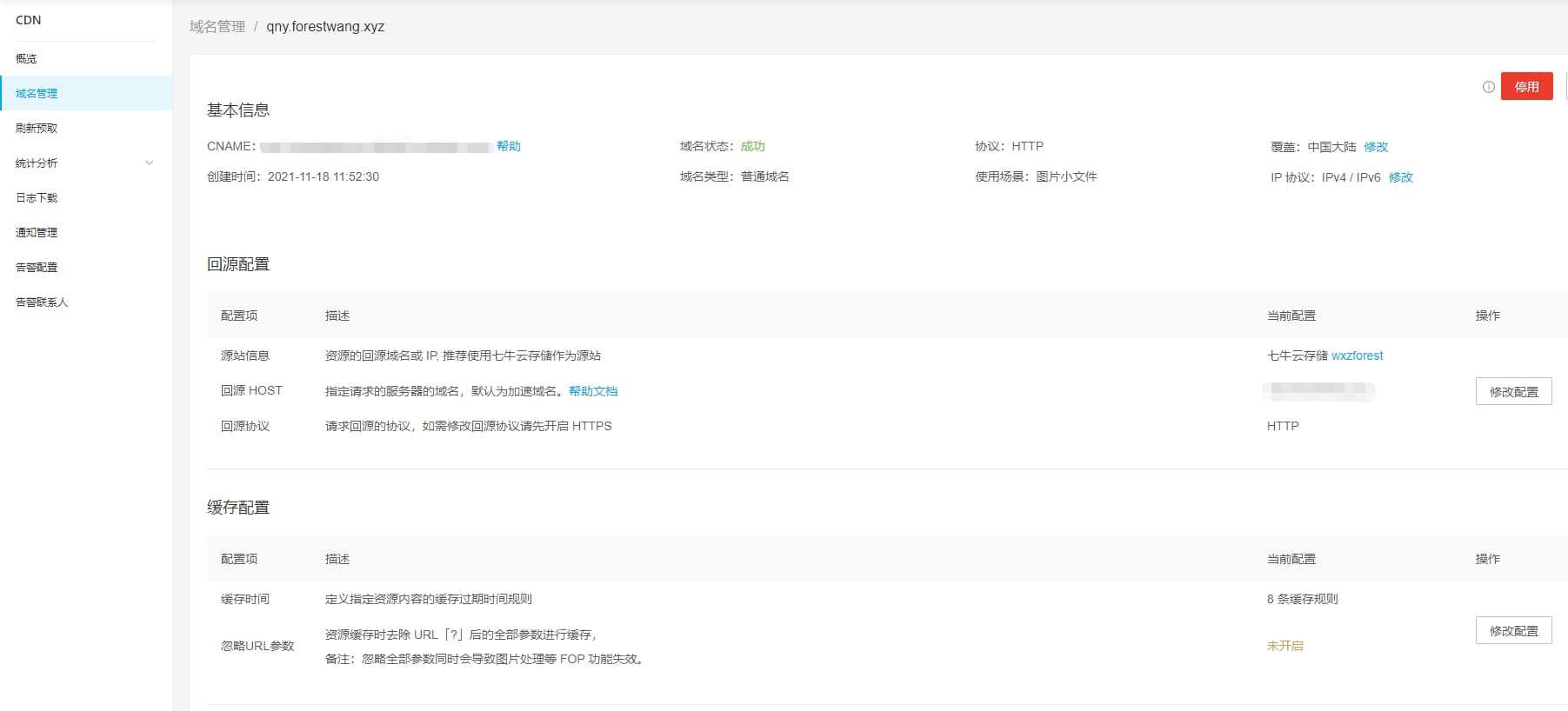Click the 未开启 status text

(x=1285, y=646)
